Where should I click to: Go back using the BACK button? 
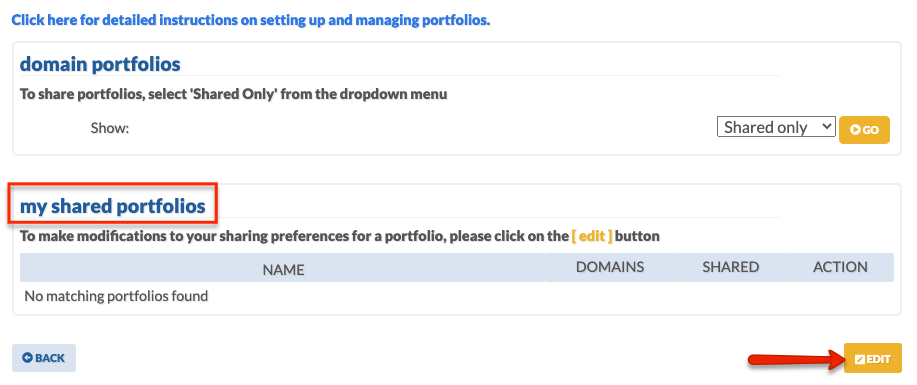44,358
